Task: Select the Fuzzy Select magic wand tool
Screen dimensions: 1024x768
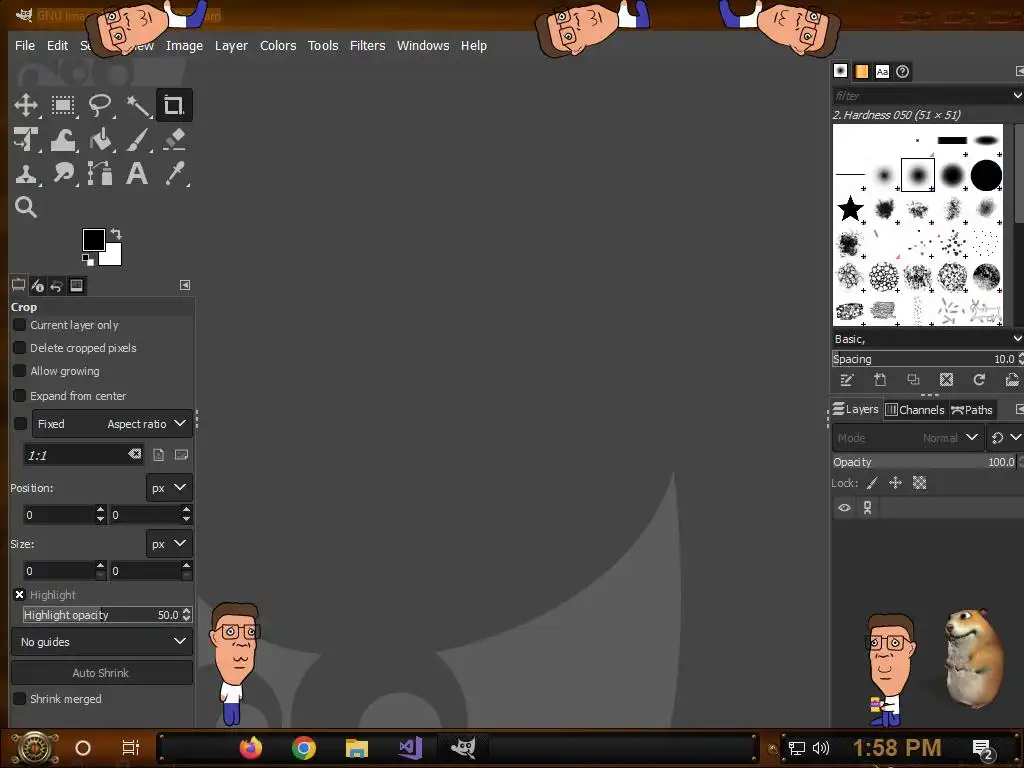Action: coord(138,105)
